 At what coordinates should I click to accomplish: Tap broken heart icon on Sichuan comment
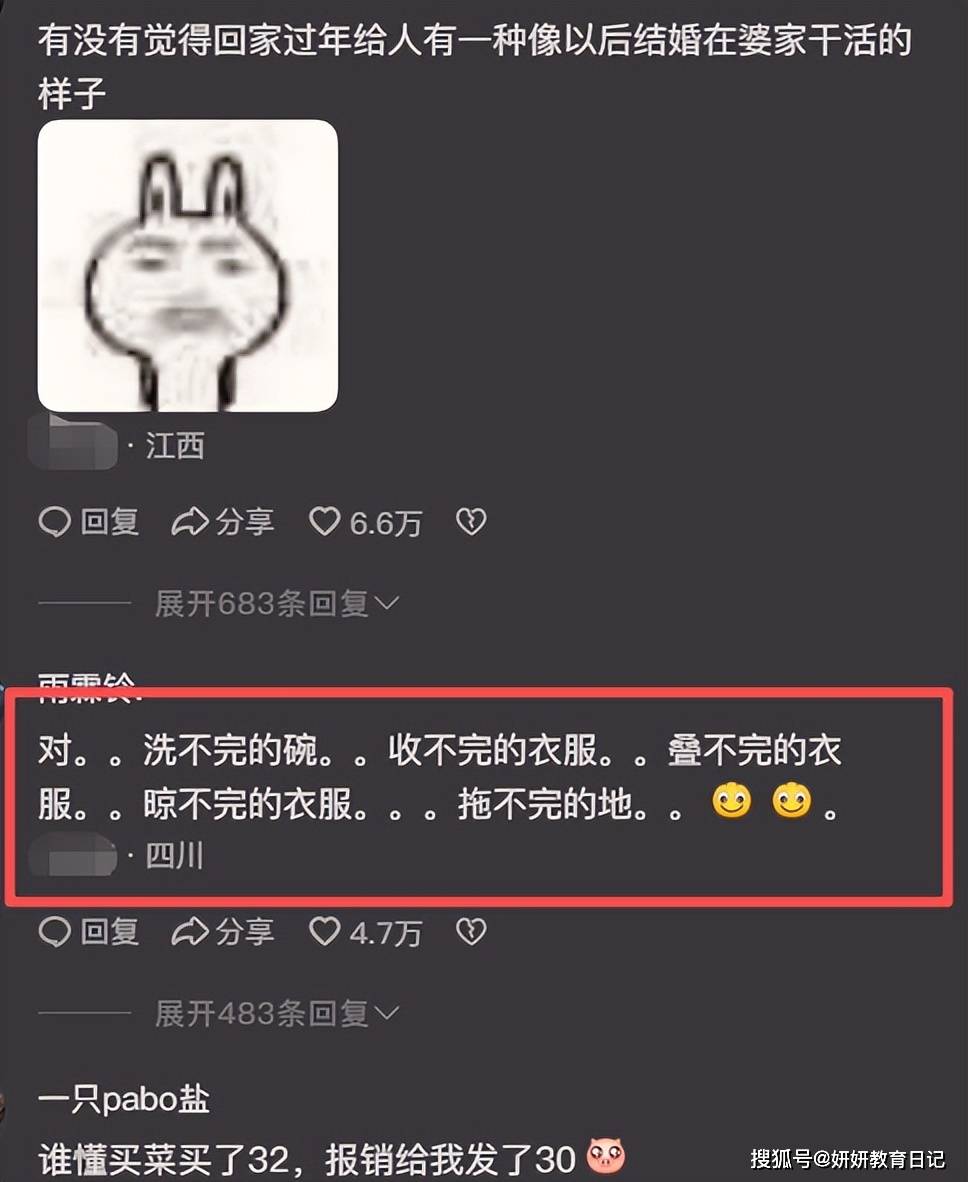tap(471, 932)
